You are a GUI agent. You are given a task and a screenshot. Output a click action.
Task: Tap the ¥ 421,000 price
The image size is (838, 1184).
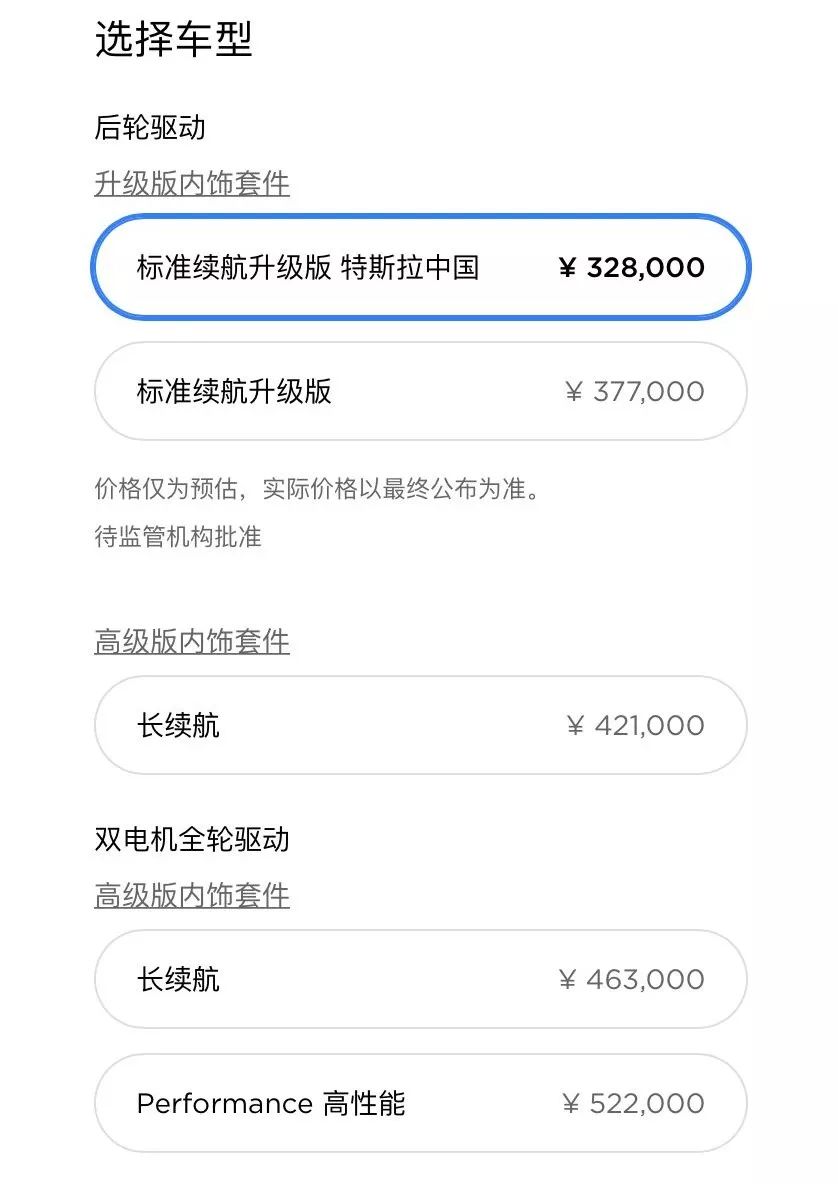(x=634, y=725)
